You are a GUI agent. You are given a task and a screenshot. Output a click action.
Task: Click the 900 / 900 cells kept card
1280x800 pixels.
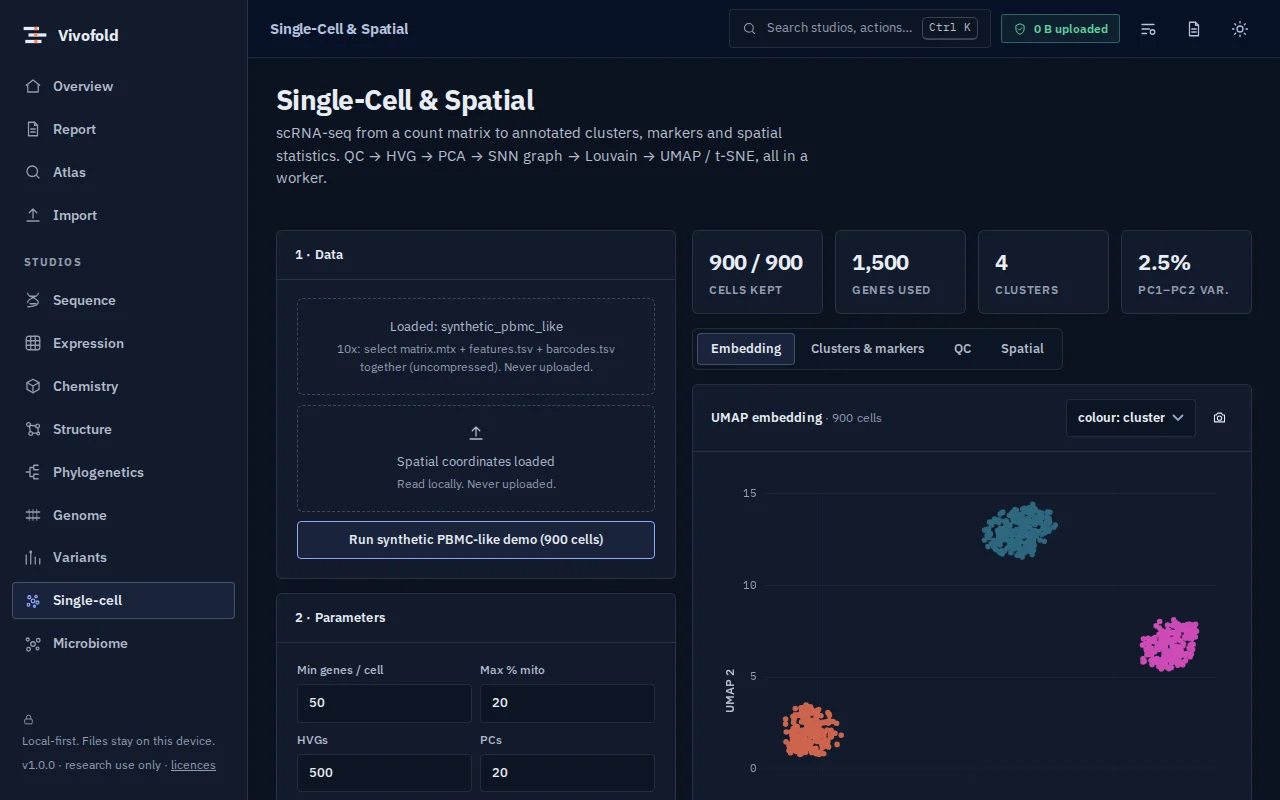pos(757,272)
